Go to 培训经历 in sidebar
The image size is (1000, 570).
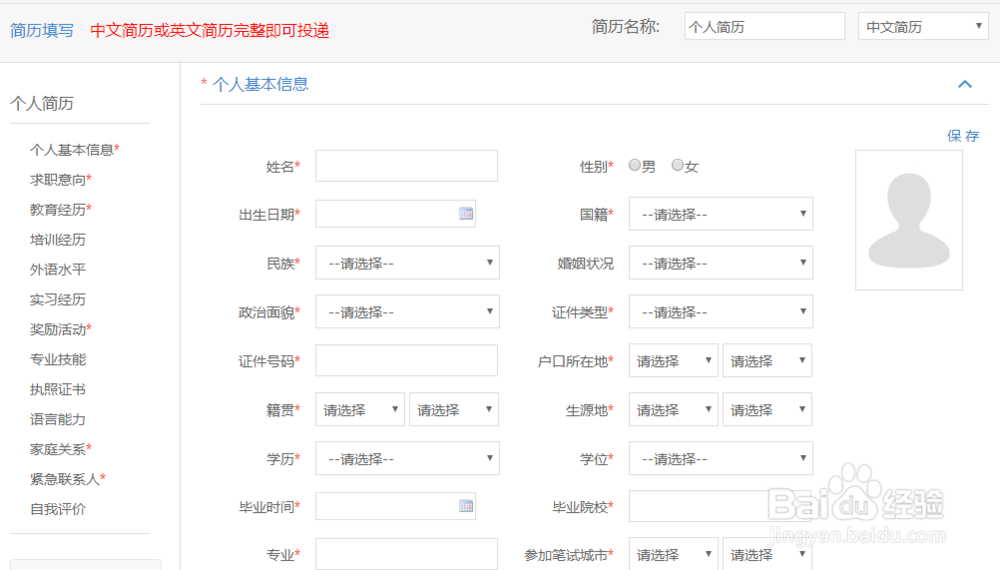(x=57, y=240)
